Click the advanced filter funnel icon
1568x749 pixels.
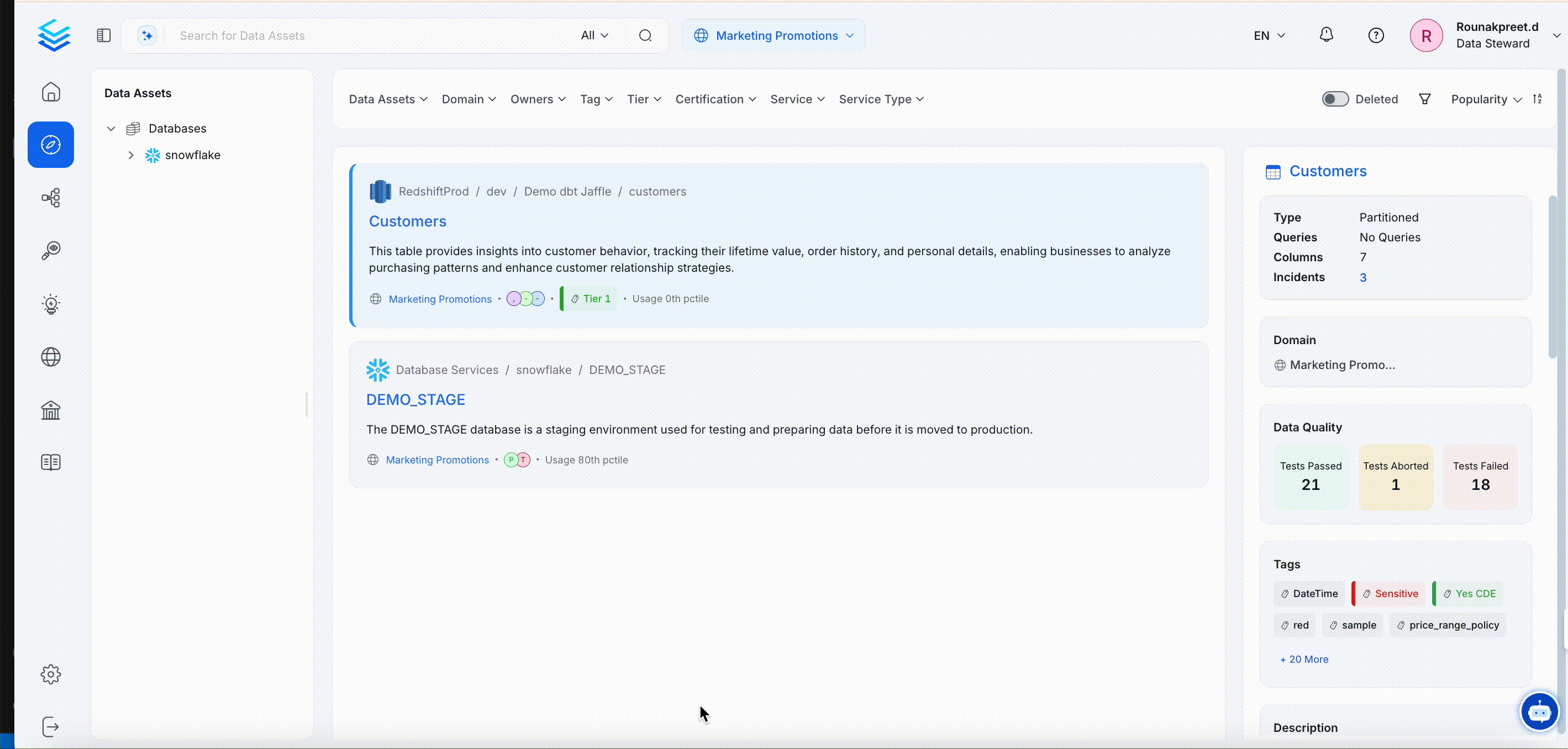pos(1424,99)
